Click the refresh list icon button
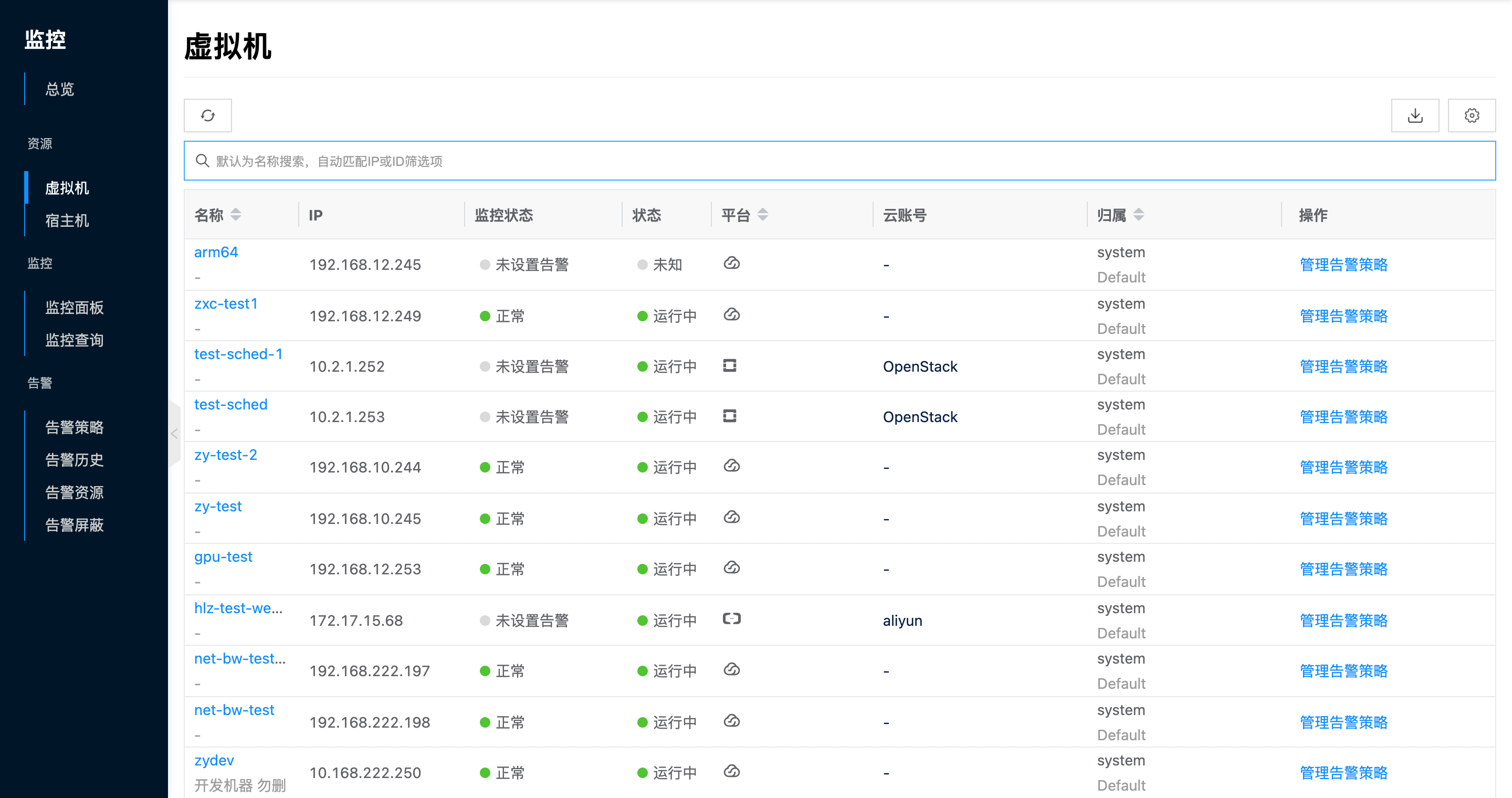 click(208, 115)
